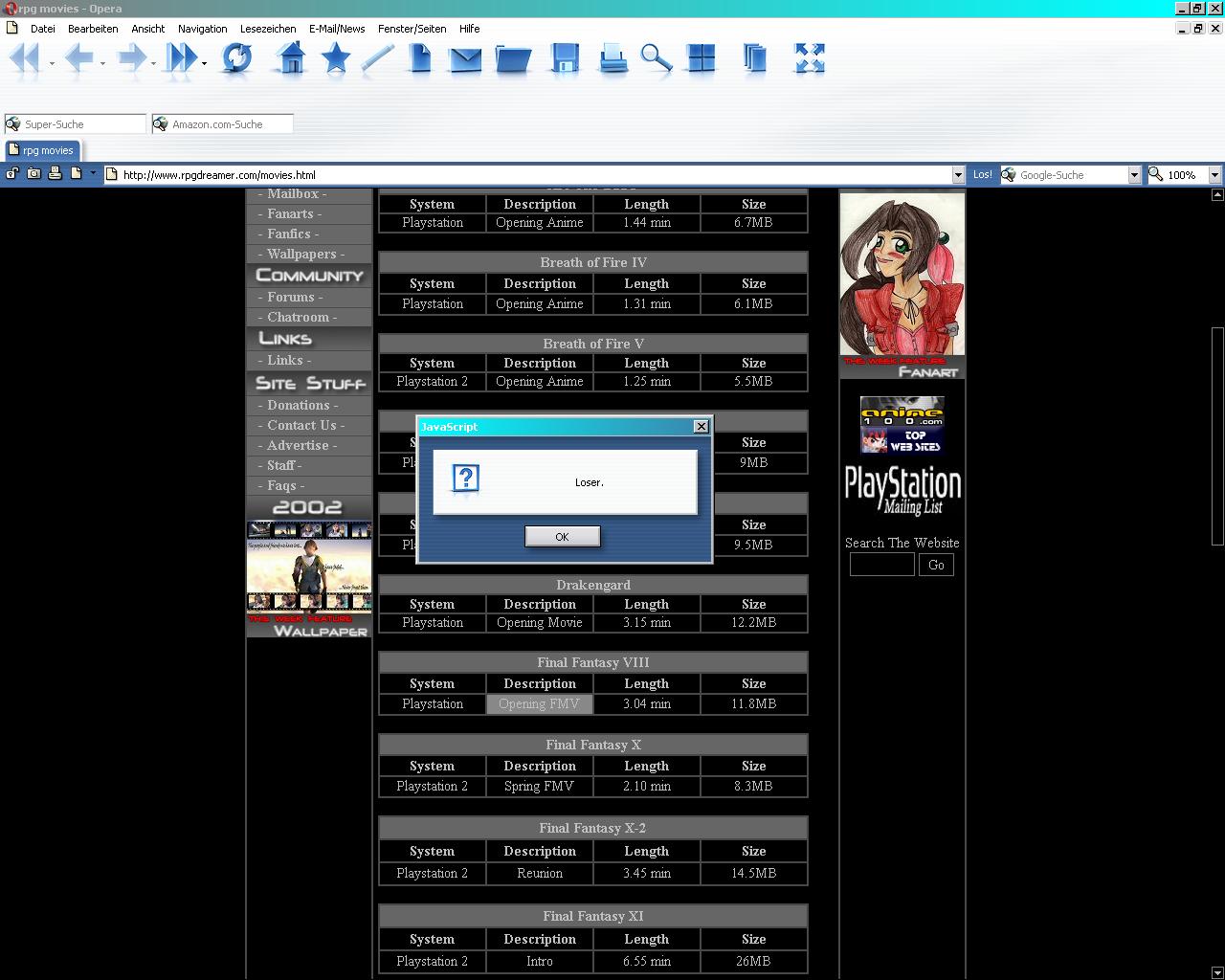Open the Datei menu

pyautogui.click(x=42, y=29)
